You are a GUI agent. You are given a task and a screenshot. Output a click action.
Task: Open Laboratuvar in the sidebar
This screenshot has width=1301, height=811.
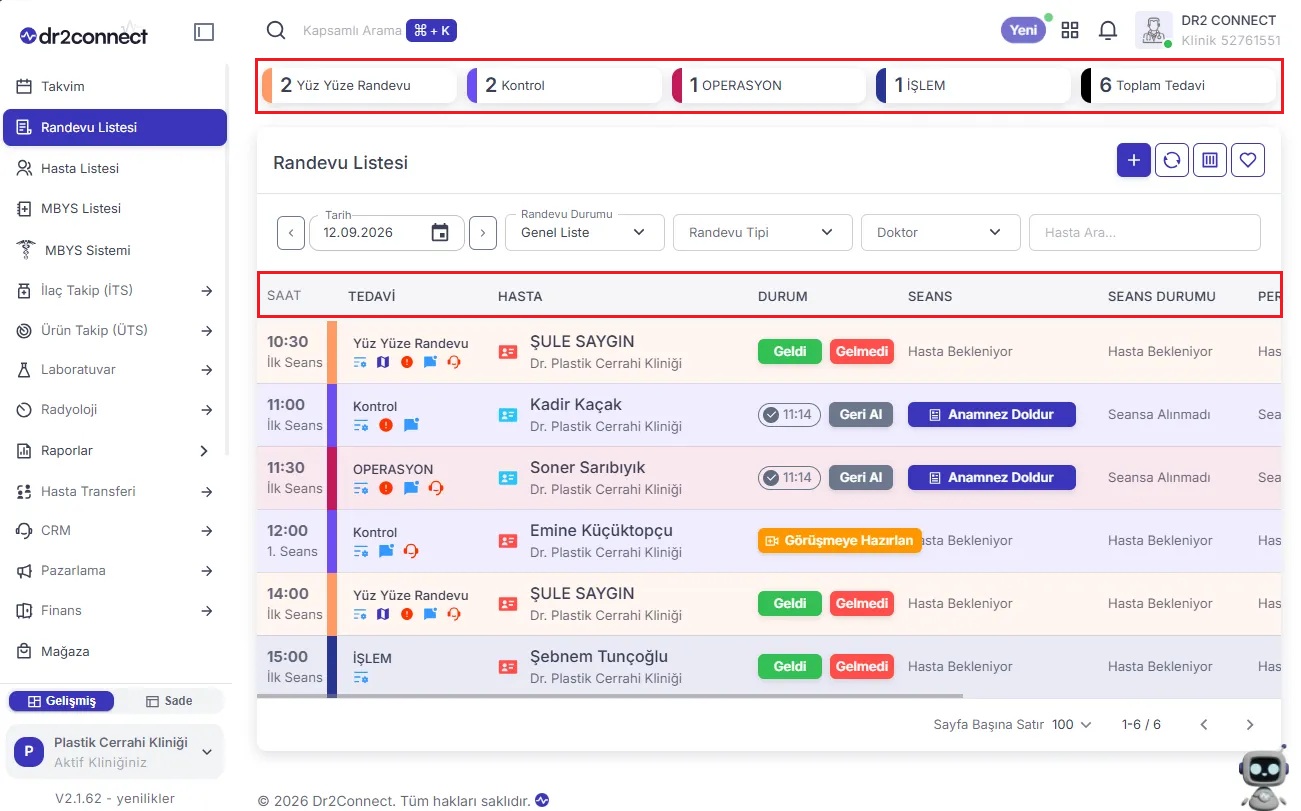pos(115,370)
